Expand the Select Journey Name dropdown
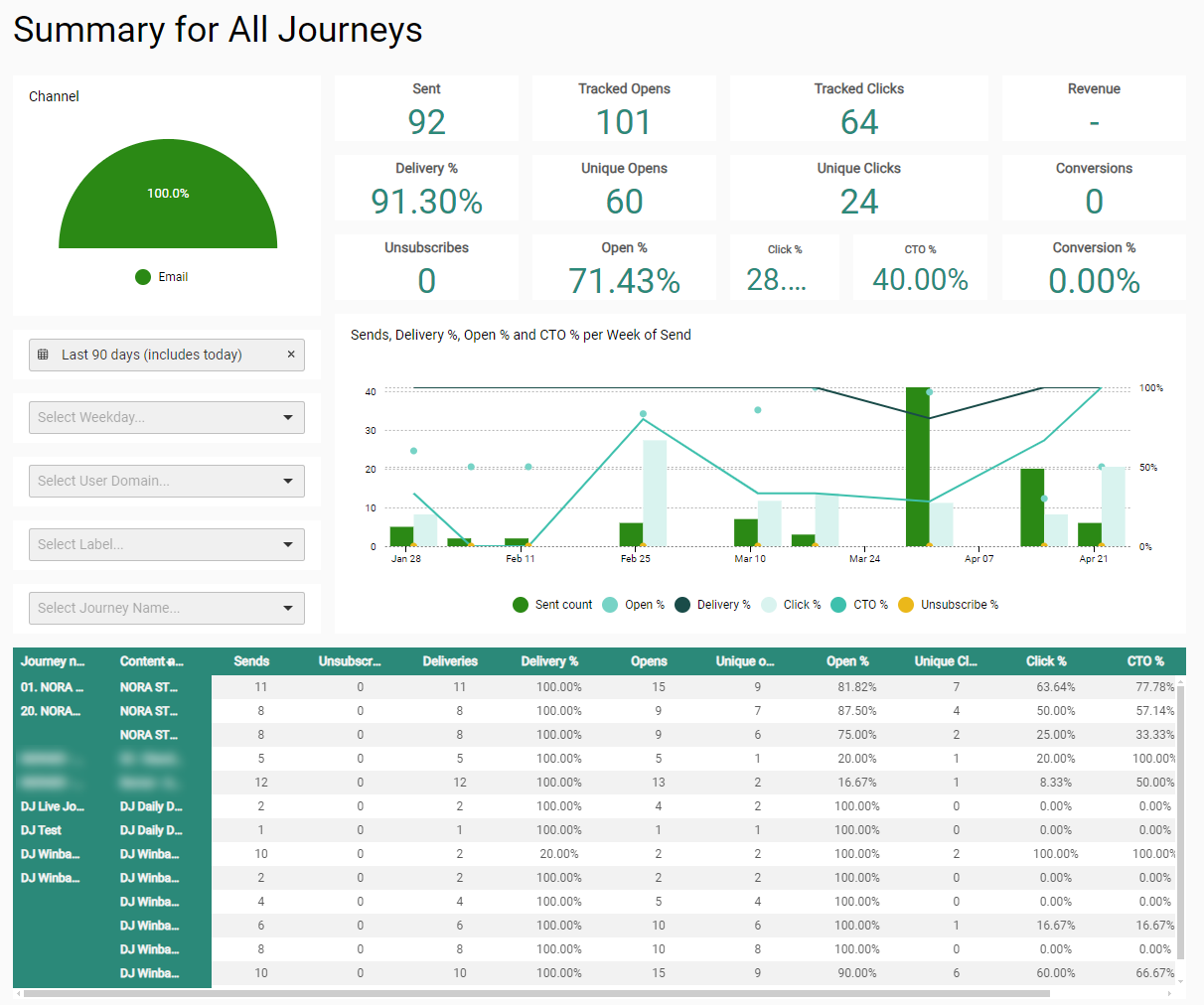The height and width of the screenshot is (1005, 1204). [x=287, y=609]
